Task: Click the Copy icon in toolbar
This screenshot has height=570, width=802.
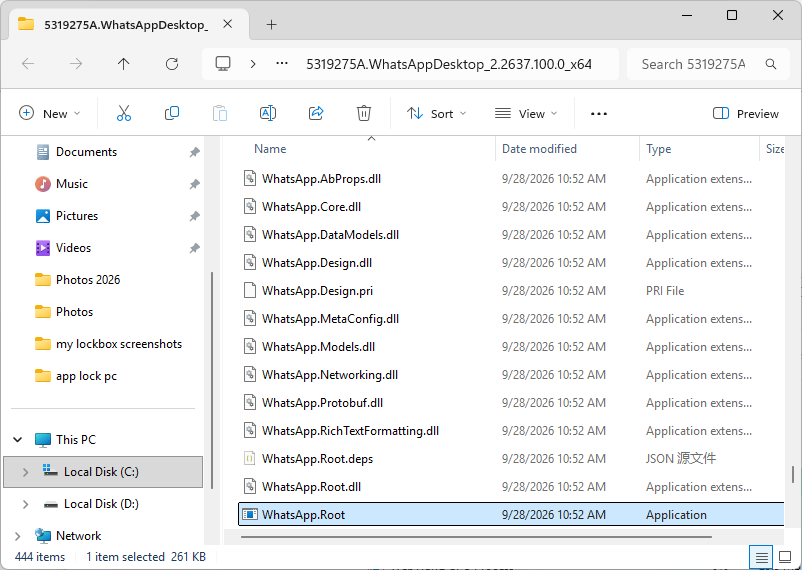Action: 172,113
